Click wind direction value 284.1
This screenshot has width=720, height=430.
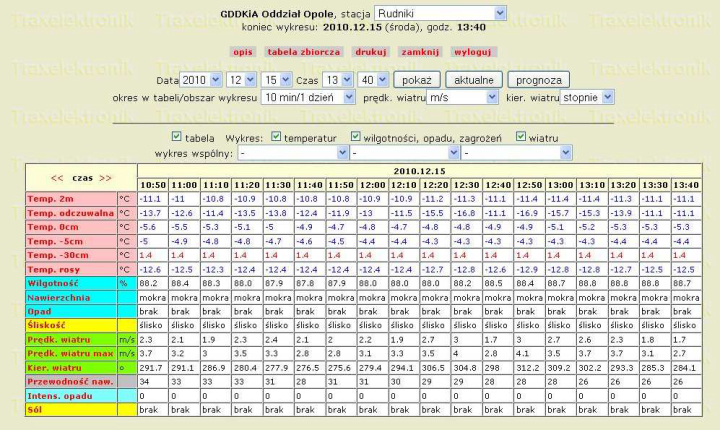coord(686,368)
